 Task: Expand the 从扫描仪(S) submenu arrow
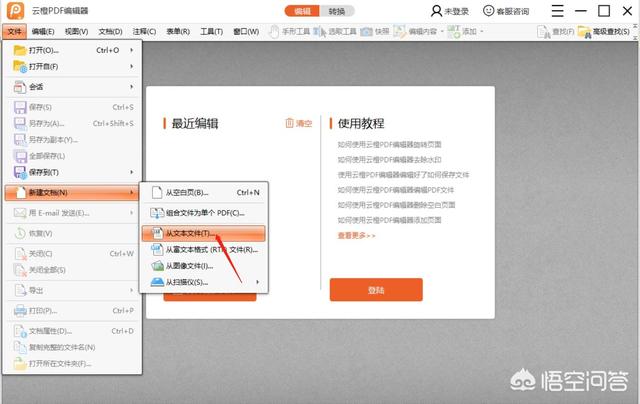pyautogui.click(x=258, y=282)
